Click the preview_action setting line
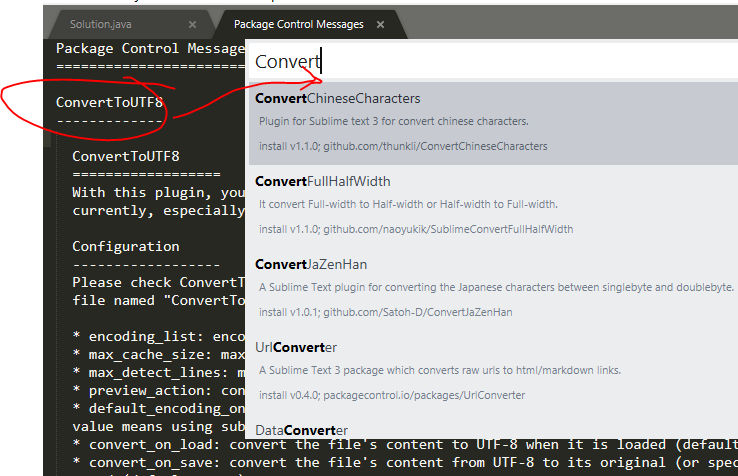Image resolution: width=738 pixels, height=476 pixels. [x=158, y=391]
